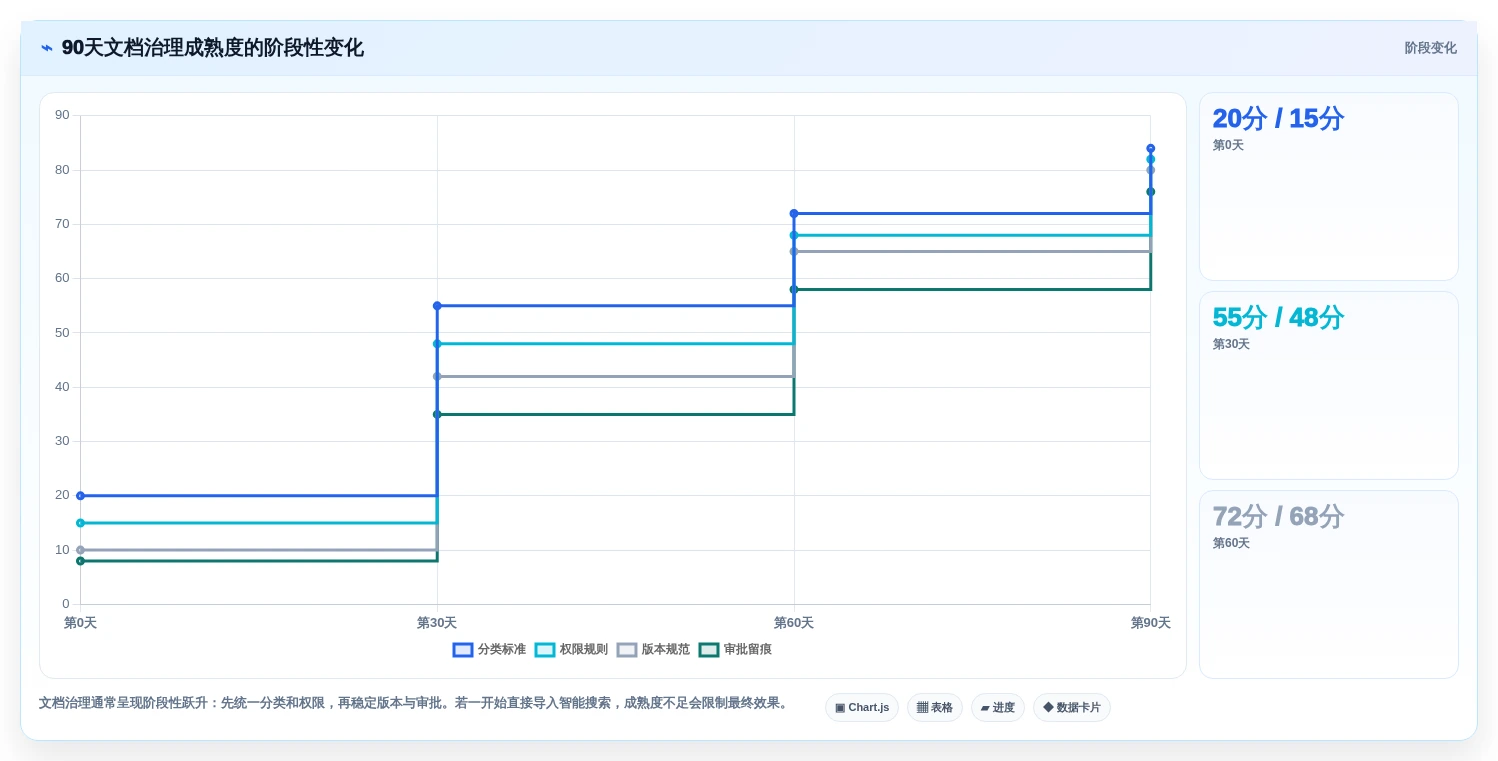Image resolution: width=1498 pixels, height=761 pixels.
Task: Click the 第90天 x-axis label
Action: tap(1150, 623)
